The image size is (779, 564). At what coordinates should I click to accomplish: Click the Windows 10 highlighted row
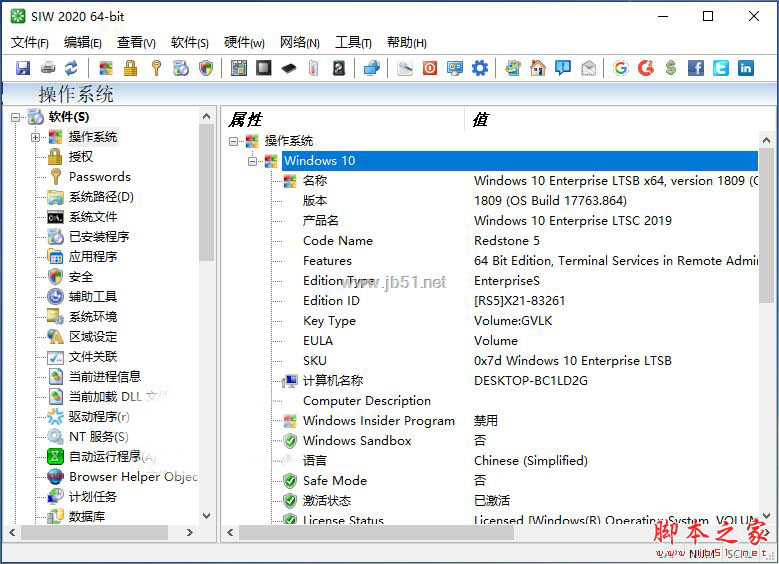(520, 161)
